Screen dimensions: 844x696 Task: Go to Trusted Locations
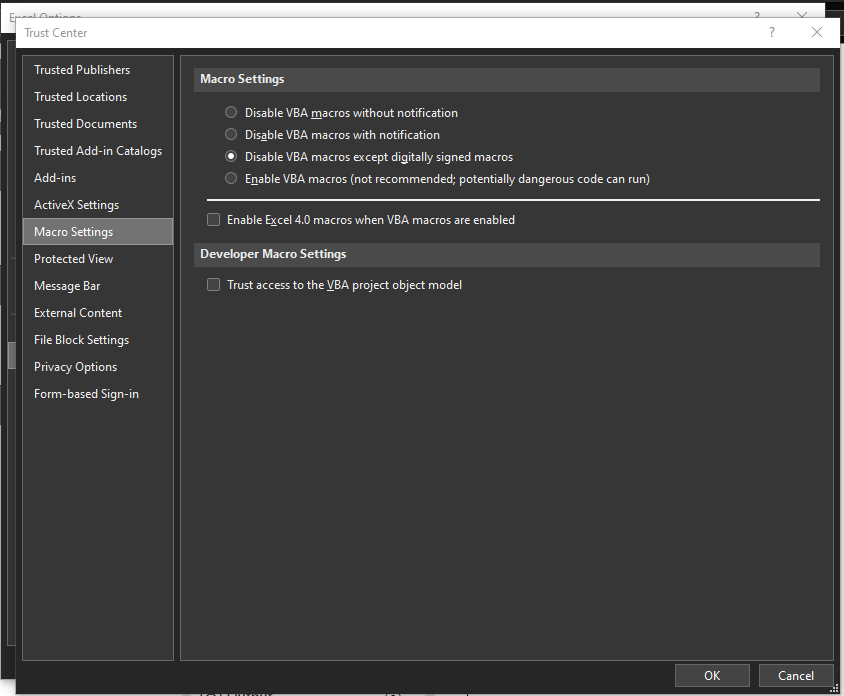pyautogui.click(x=80, y=97)
